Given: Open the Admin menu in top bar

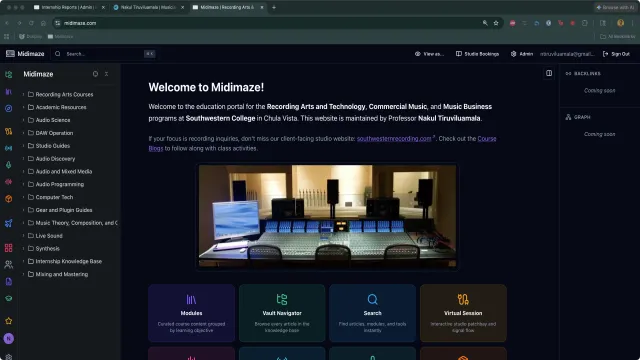Looking at the screenshot, I should (522, 54).
